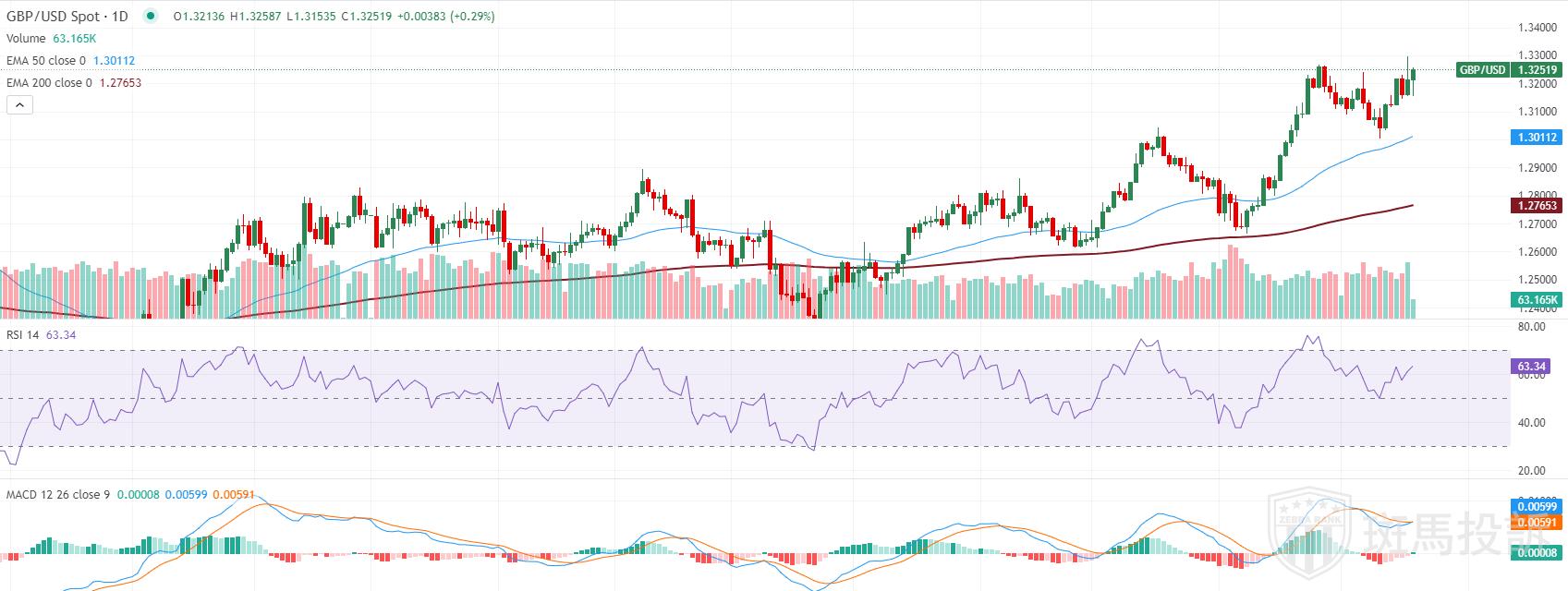Screen dimensions: 1568x591
Task: Select the EMA 50 close indicator label
Action: (x=46, y=60)
